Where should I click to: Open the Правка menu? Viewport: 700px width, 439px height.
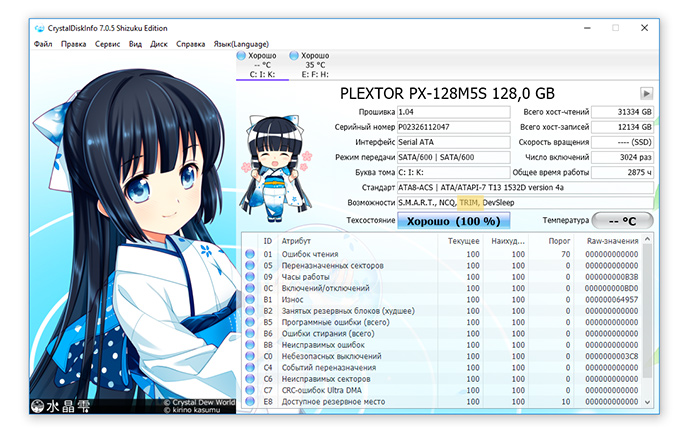74,44
